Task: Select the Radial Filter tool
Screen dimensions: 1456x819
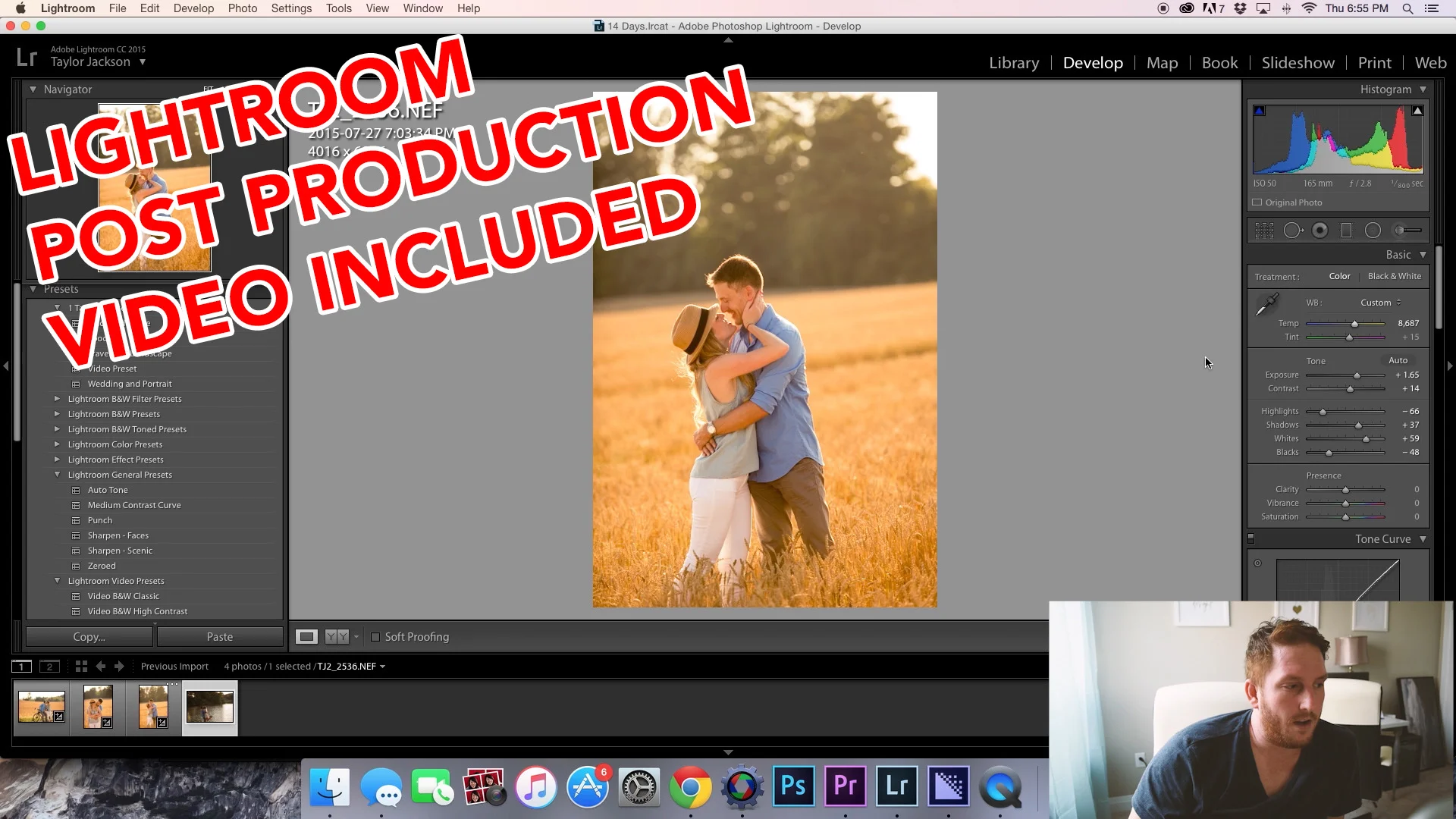Action: (1373, 231)
